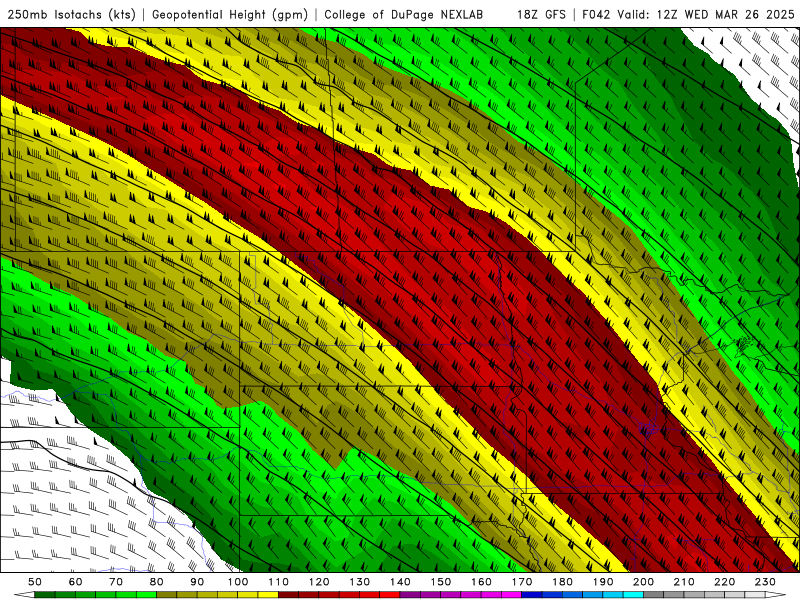Pick the dark blue swatch starting at 170
Image resolution: width=800 pixels, height=600 pixels.
[532, 595]
